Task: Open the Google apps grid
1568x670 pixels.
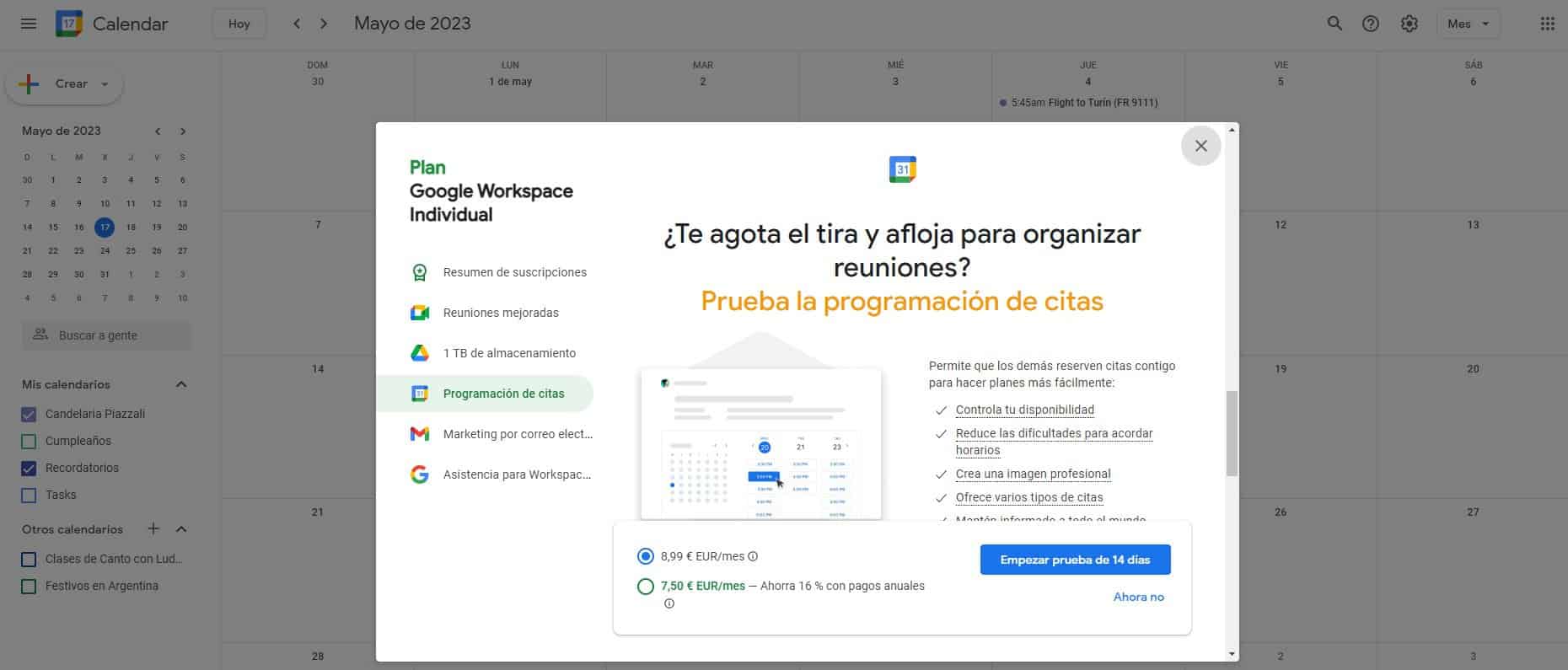Action: point(1547,24)
